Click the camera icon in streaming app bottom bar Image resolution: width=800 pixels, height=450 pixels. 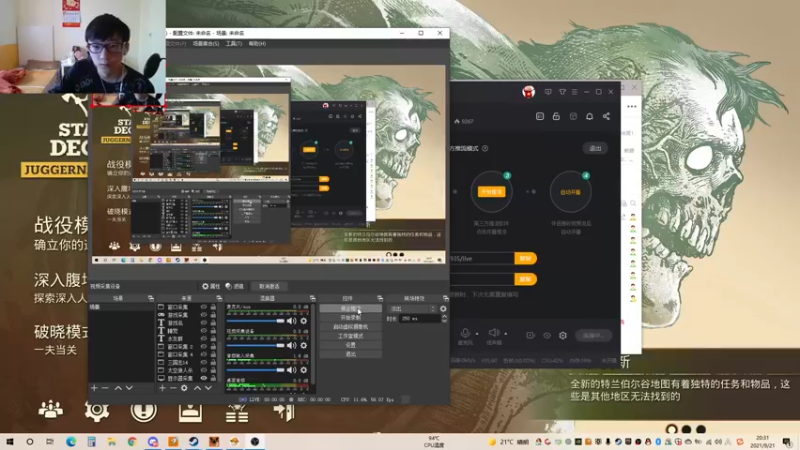(x=531, y=335)
